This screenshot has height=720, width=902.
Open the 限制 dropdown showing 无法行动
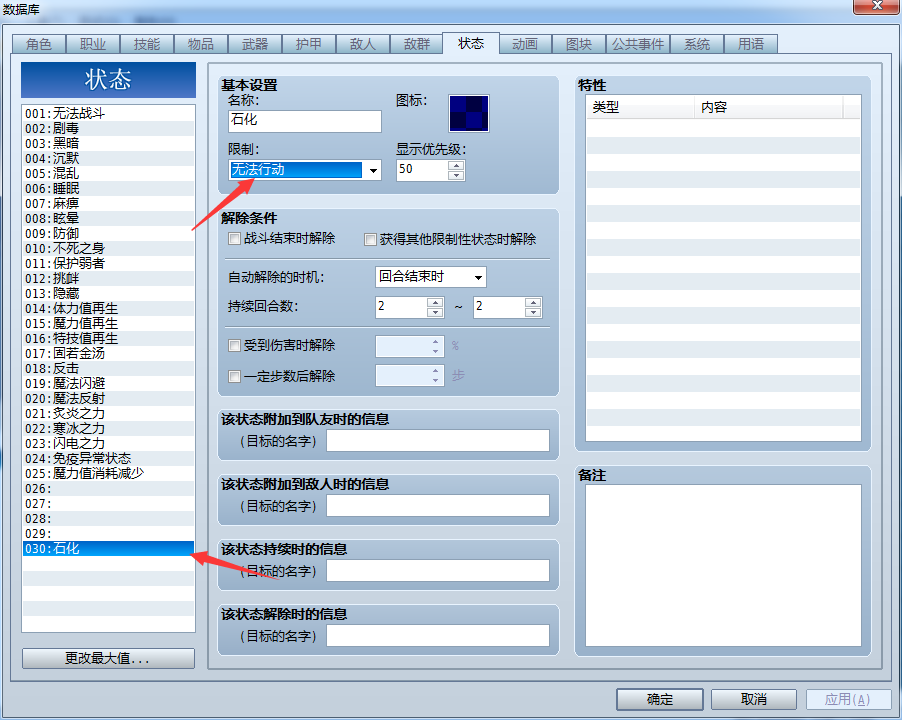305,170
